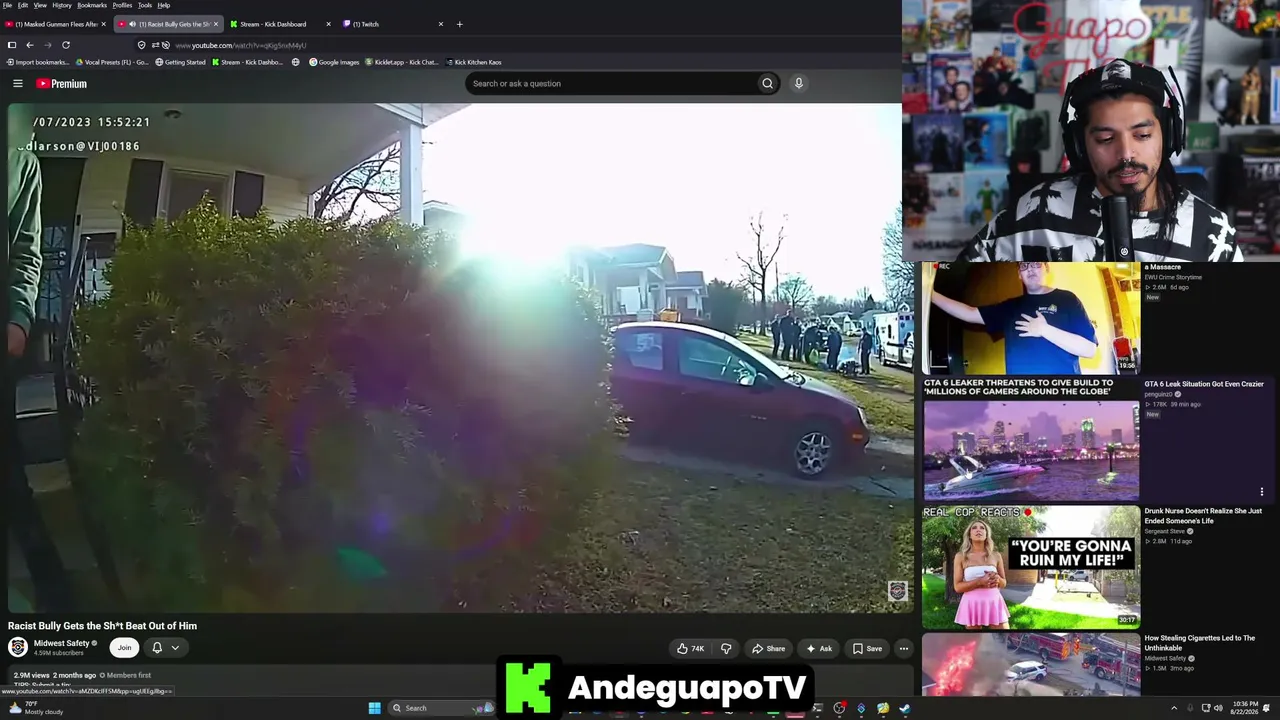Open the Import bookmarks bookmark
Image resolution: width=1280 pixels, height=720 pixels.
click(x=39, y=62)
